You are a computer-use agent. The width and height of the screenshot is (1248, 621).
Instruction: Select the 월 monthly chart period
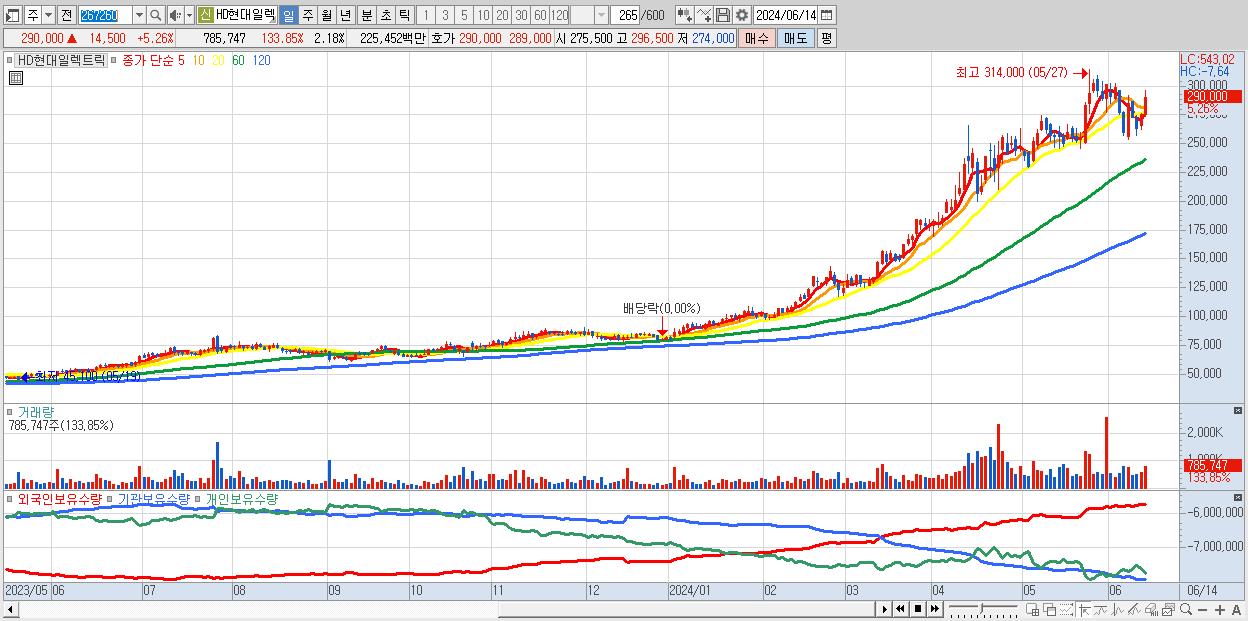(x=326, y=15)
